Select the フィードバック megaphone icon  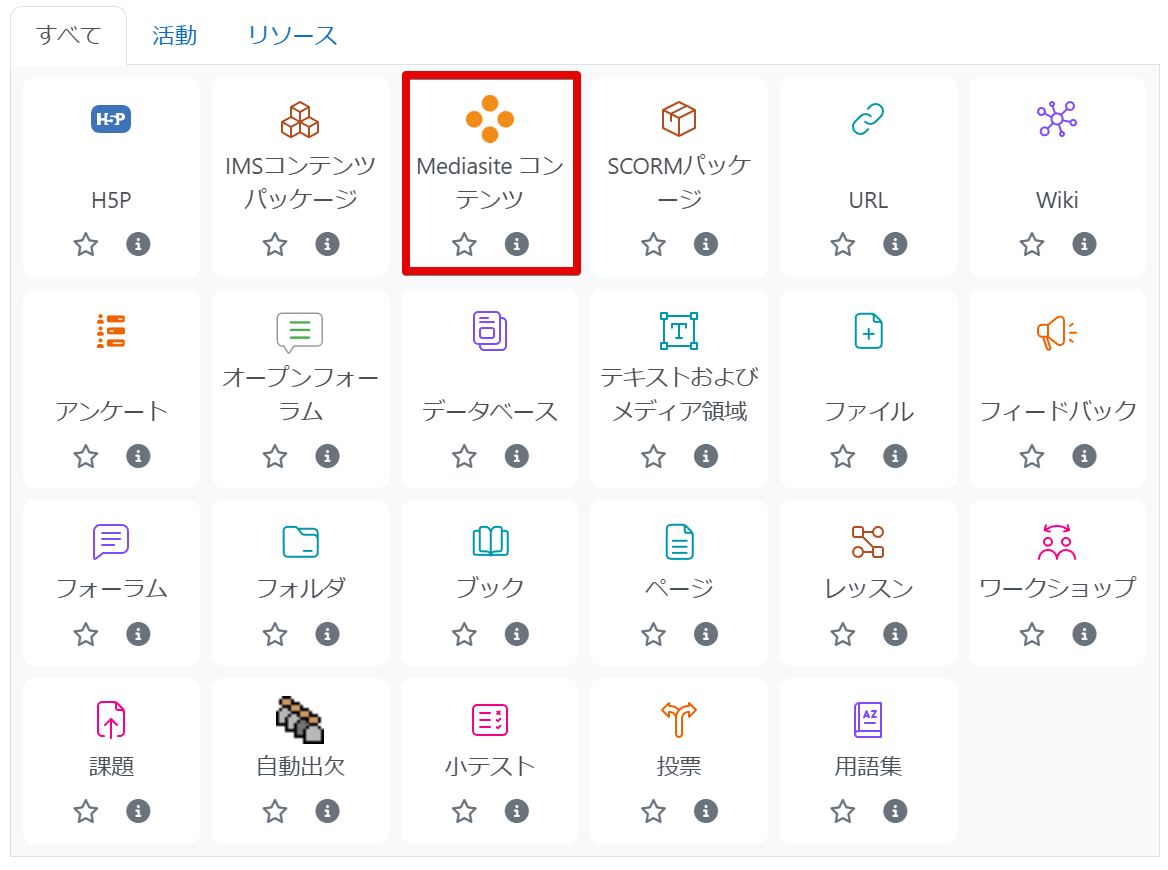click(1057, 331)
